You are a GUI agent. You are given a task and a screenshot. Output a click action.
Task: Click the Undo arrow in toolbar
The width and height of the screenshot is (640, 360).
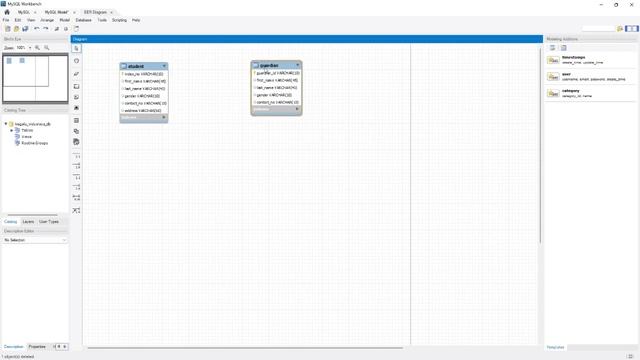(37, 29)
